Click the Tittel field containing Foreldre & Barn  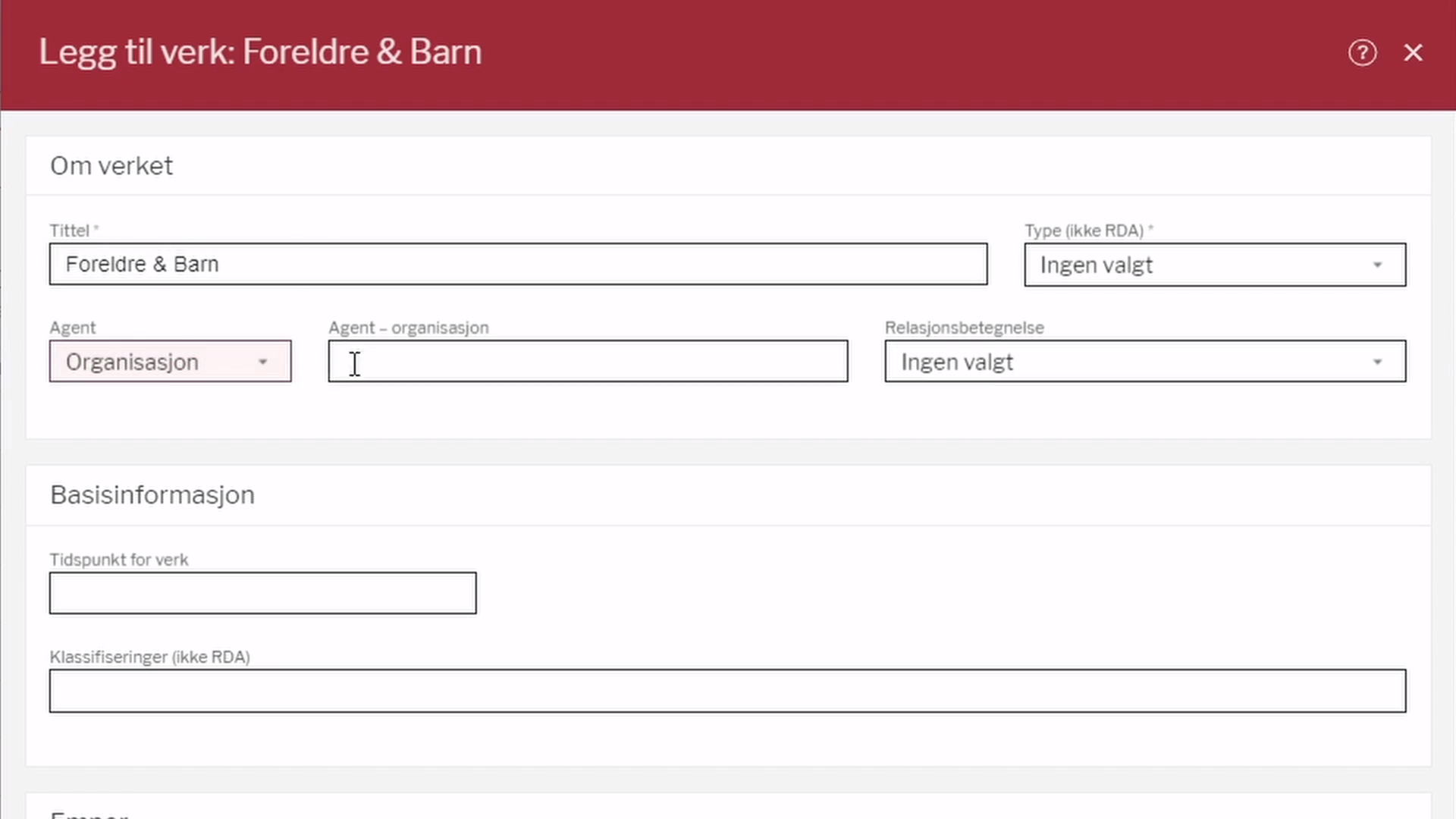pos(518,264)
